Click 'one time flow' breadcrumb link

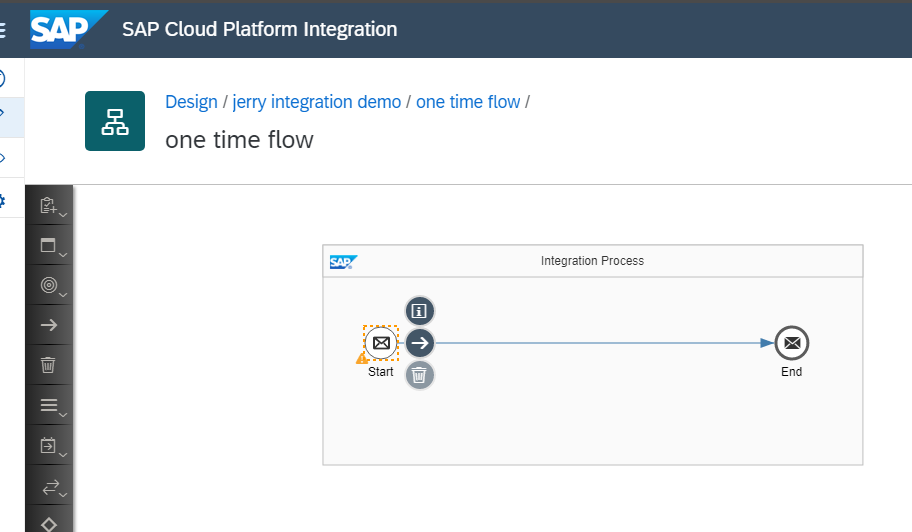[x=468, y=102]
